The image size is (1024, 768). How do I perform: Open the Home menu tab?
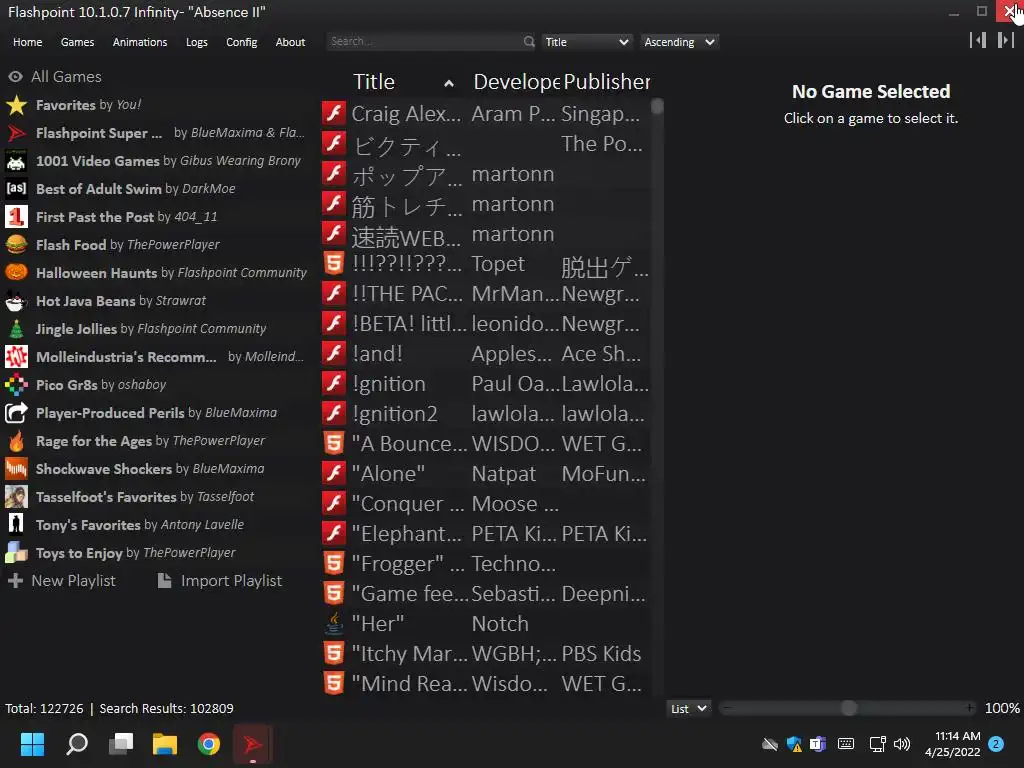(x=27, y=42)
